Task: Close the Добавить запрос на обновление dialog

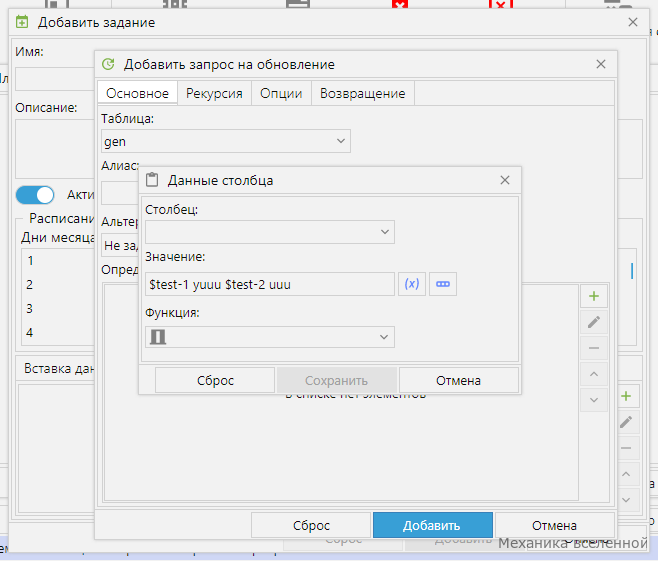Action: click(x=601, y=64)
